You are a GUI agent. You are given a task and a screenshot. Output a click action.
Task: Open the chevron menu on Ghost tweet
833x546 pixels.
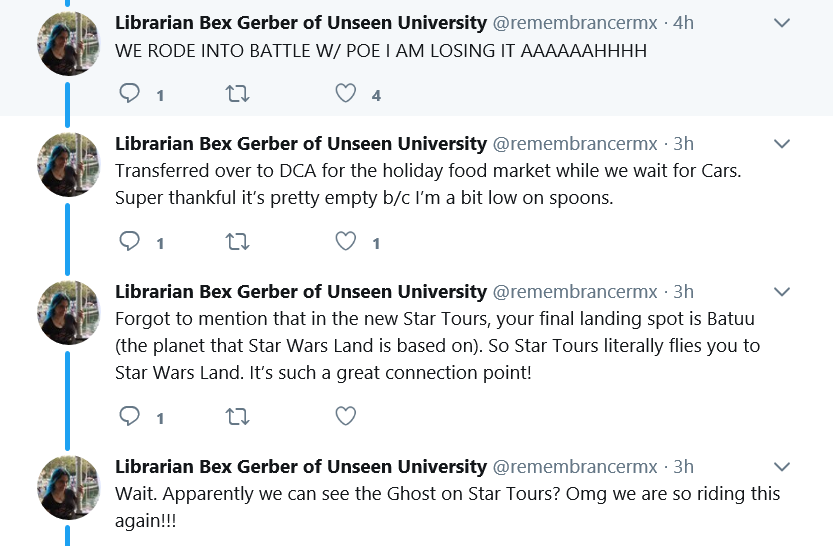coord(782,466)
